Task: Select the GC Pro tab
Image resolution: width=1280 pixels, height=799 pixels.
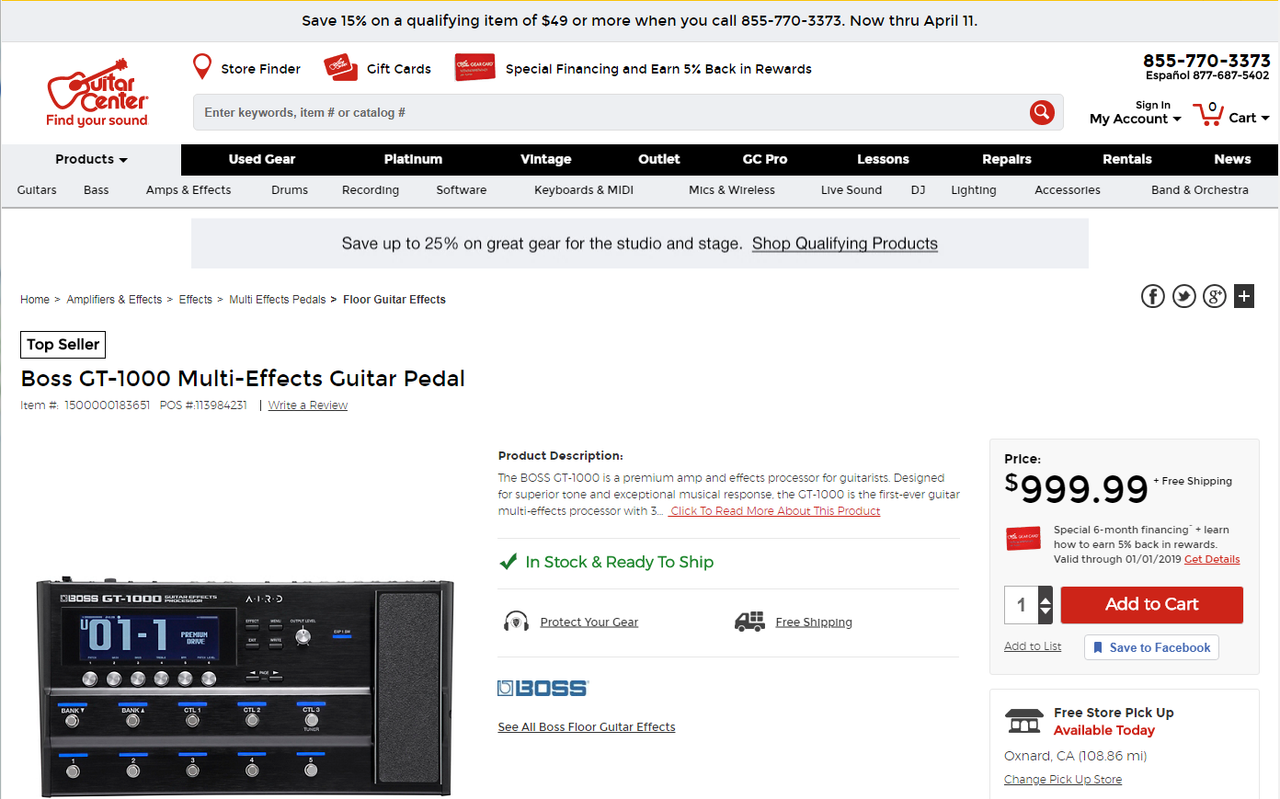Action: [x=765, y=159]
